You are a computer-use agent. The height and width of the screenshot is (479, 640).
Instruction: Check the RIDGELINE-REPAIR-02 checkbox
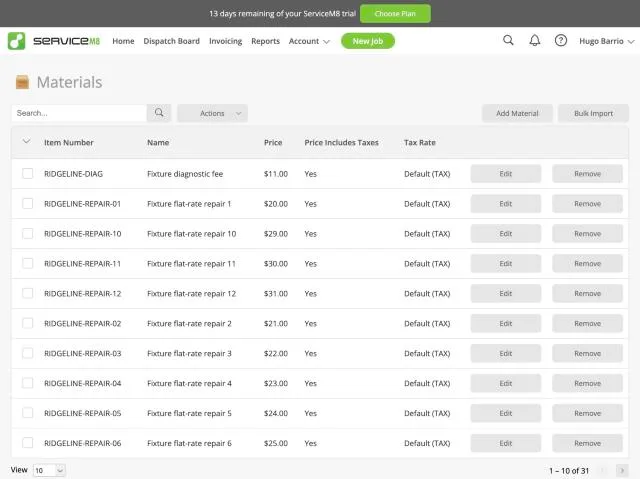pos(28,323)
